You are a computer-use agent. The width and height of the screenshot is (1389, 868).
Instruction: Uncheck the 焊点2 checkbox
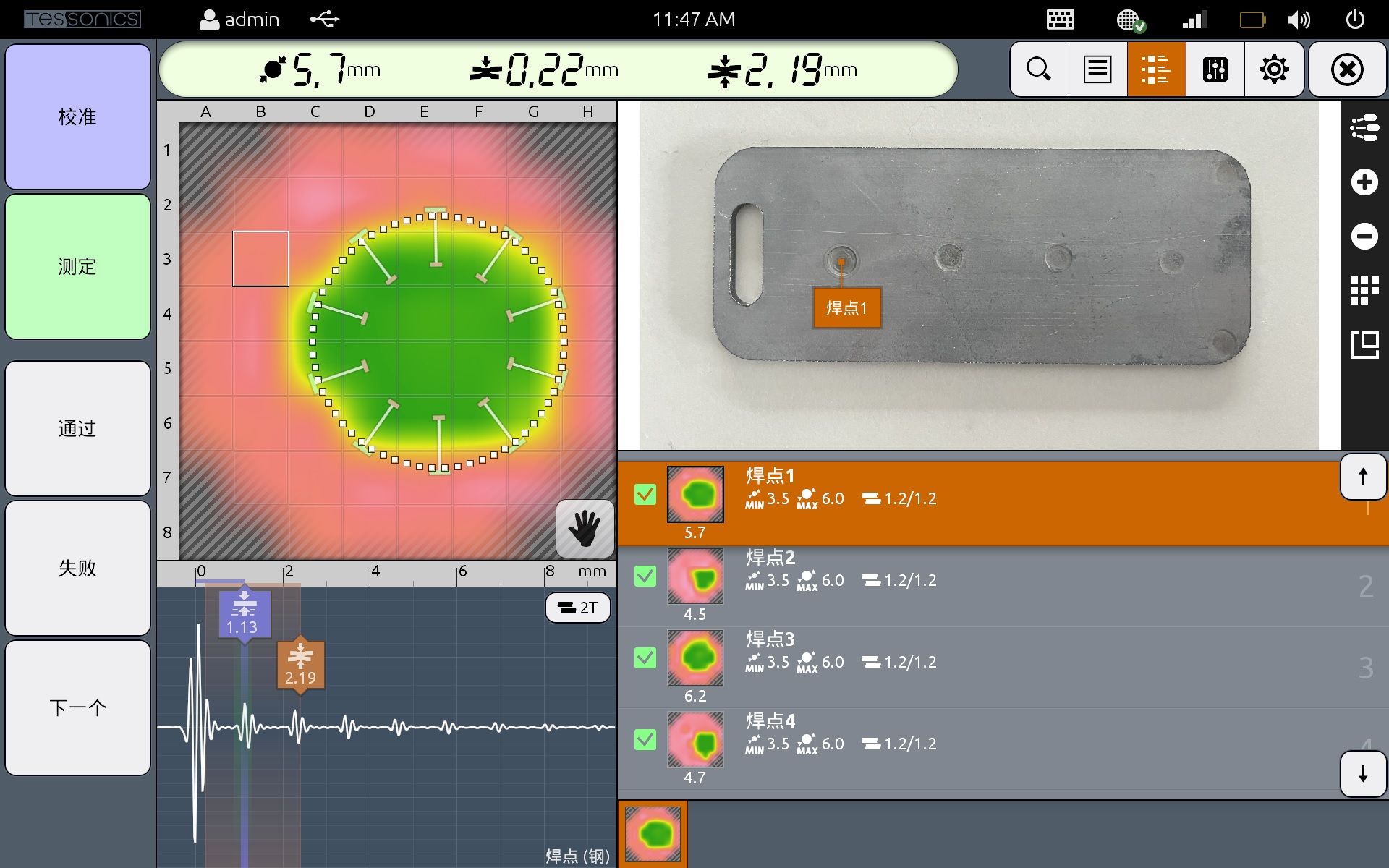646,576
